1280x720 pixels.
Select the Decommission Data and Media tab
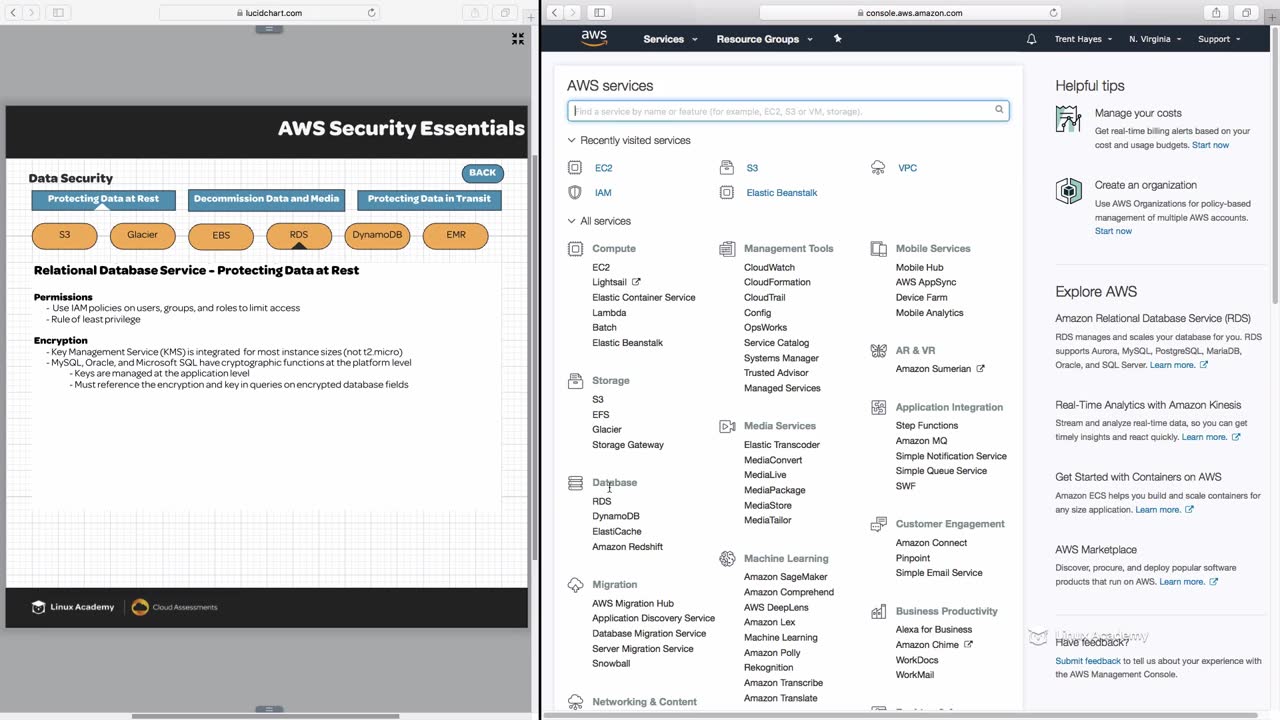[266, 199]
